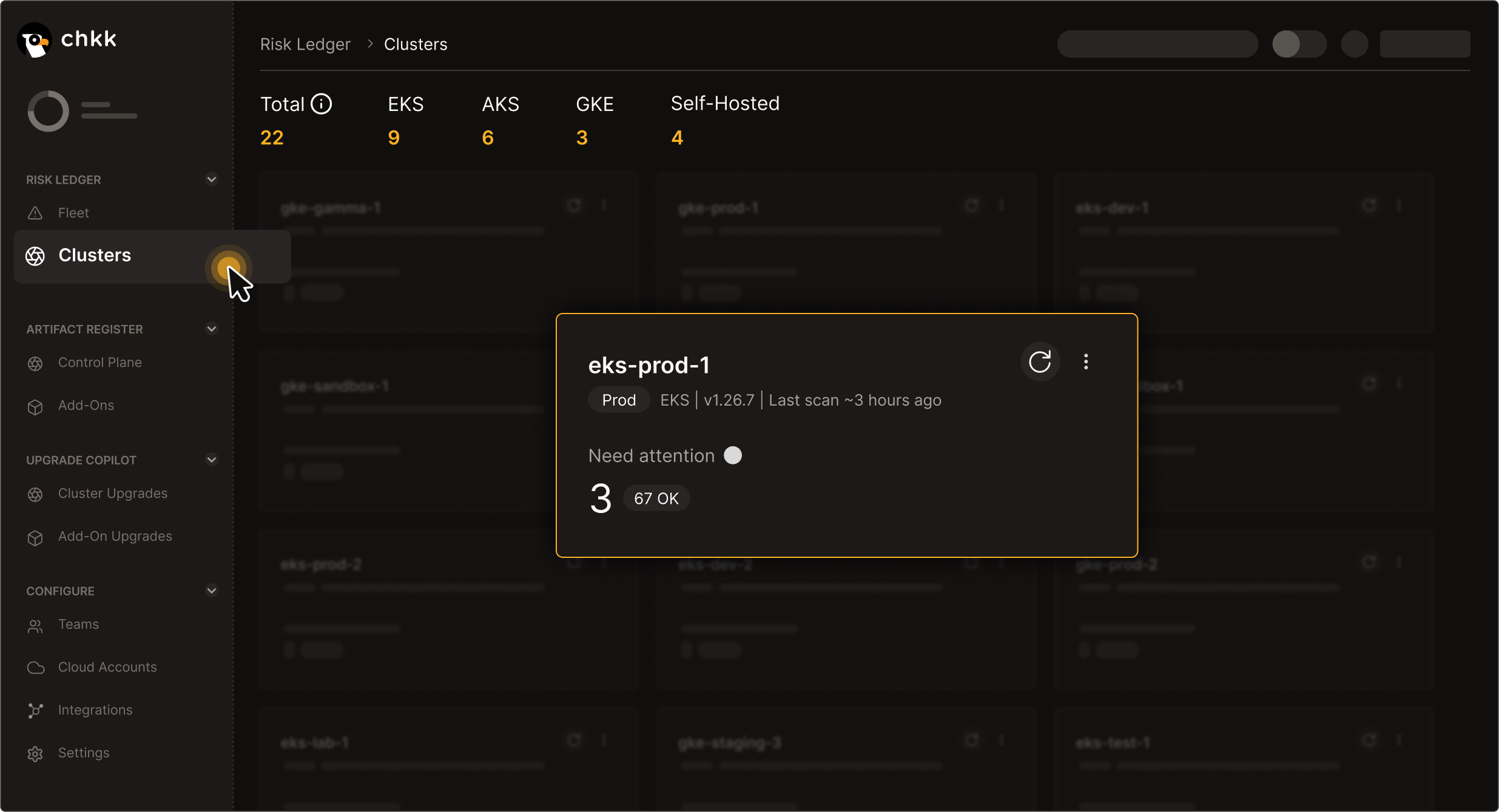
Task: Click the Fleet icon in sidebar
Action: coord(36,211)
